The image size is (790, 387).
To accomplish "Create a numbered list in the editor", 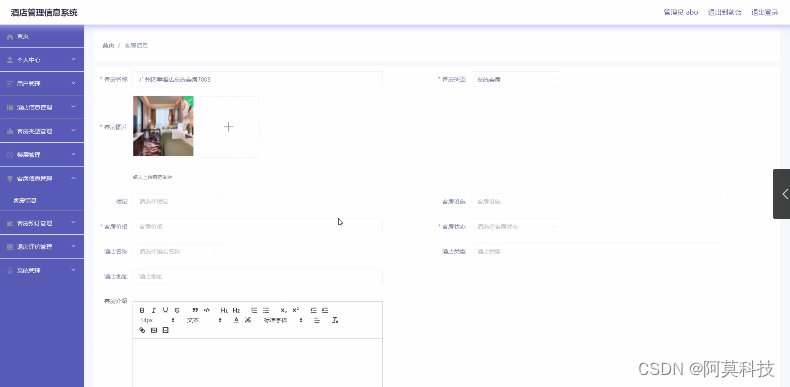I will tap(254, 310).
